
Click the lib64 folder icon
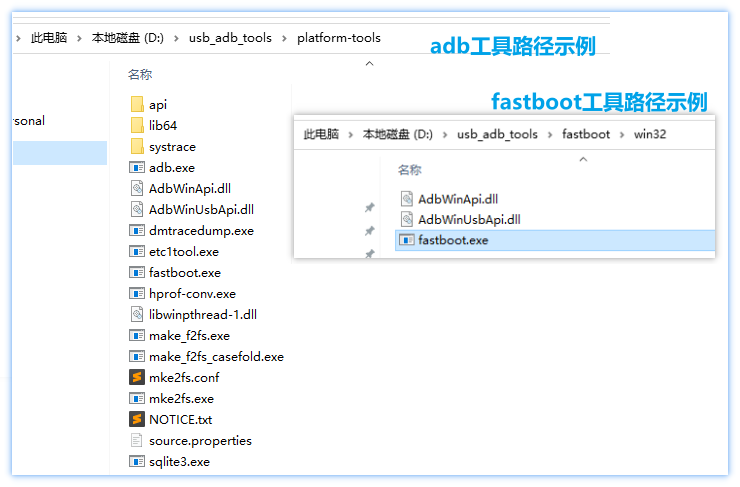137,125
